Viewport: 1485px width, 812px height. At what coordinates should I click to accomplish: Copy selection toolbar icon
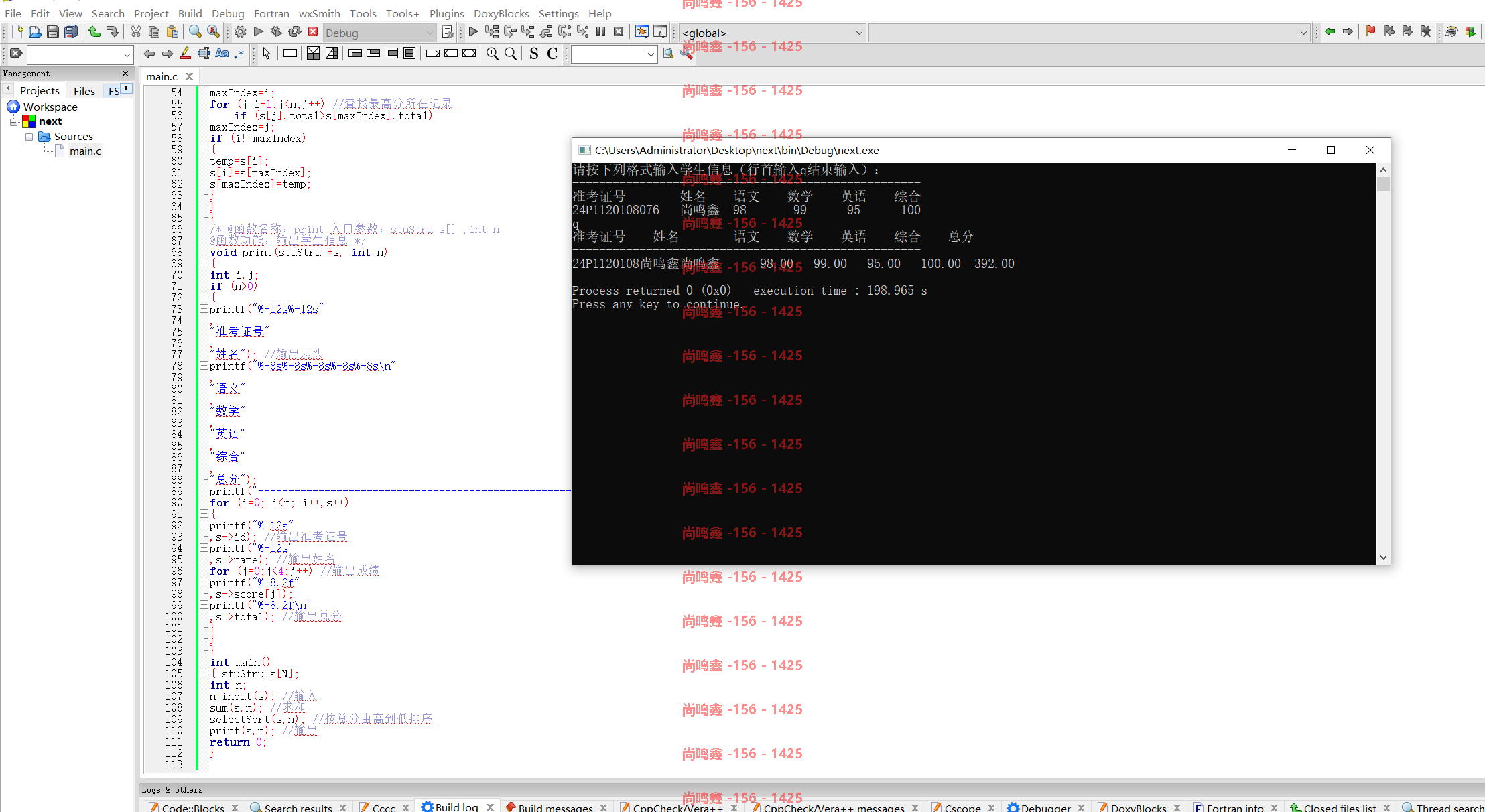(153, 31)
